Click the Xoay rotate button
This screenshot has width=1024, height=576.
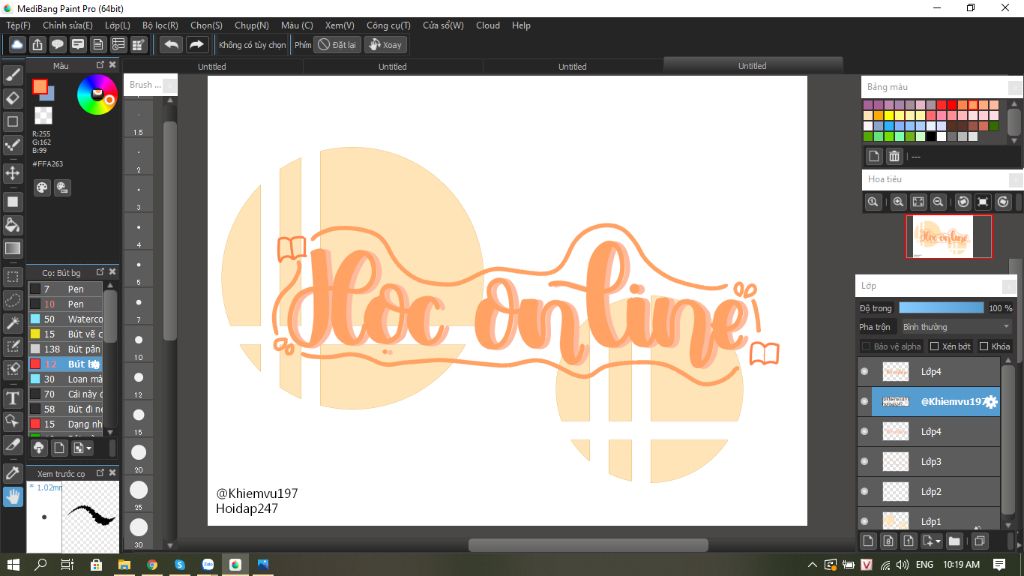point(385,44)
